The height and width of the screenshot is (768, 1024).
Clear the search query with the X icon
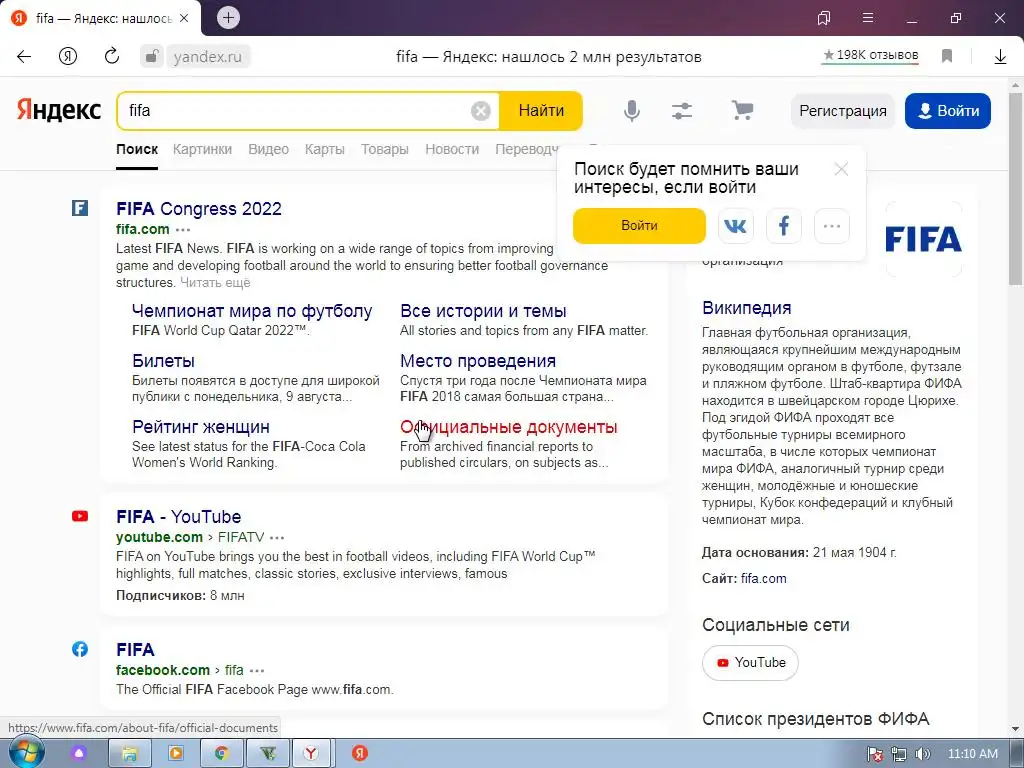pyautogui.click(x=481, y=111)
